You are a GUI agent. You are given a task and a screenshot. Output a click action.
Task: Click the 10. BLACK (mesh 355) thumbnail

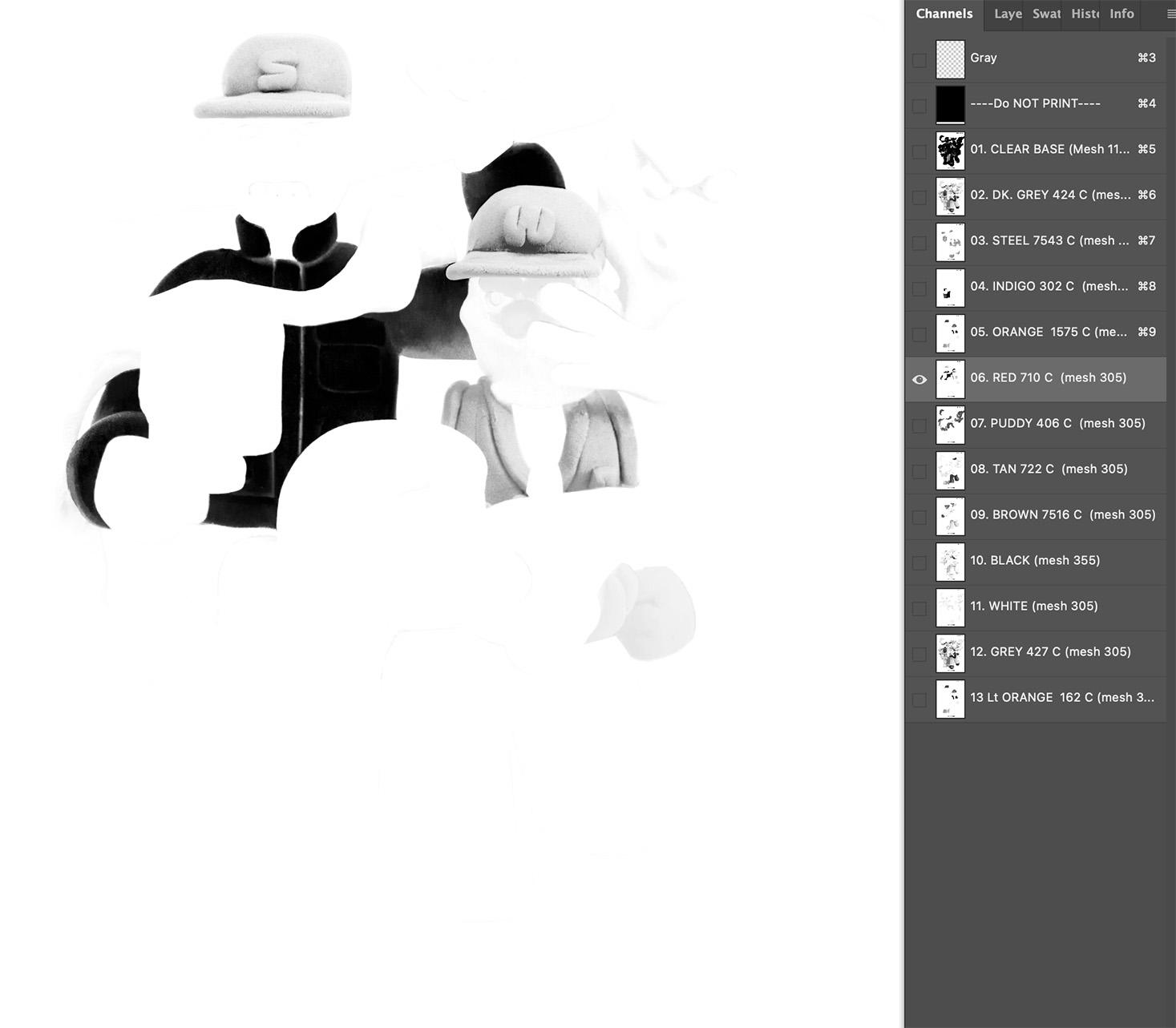pos(950,562)
